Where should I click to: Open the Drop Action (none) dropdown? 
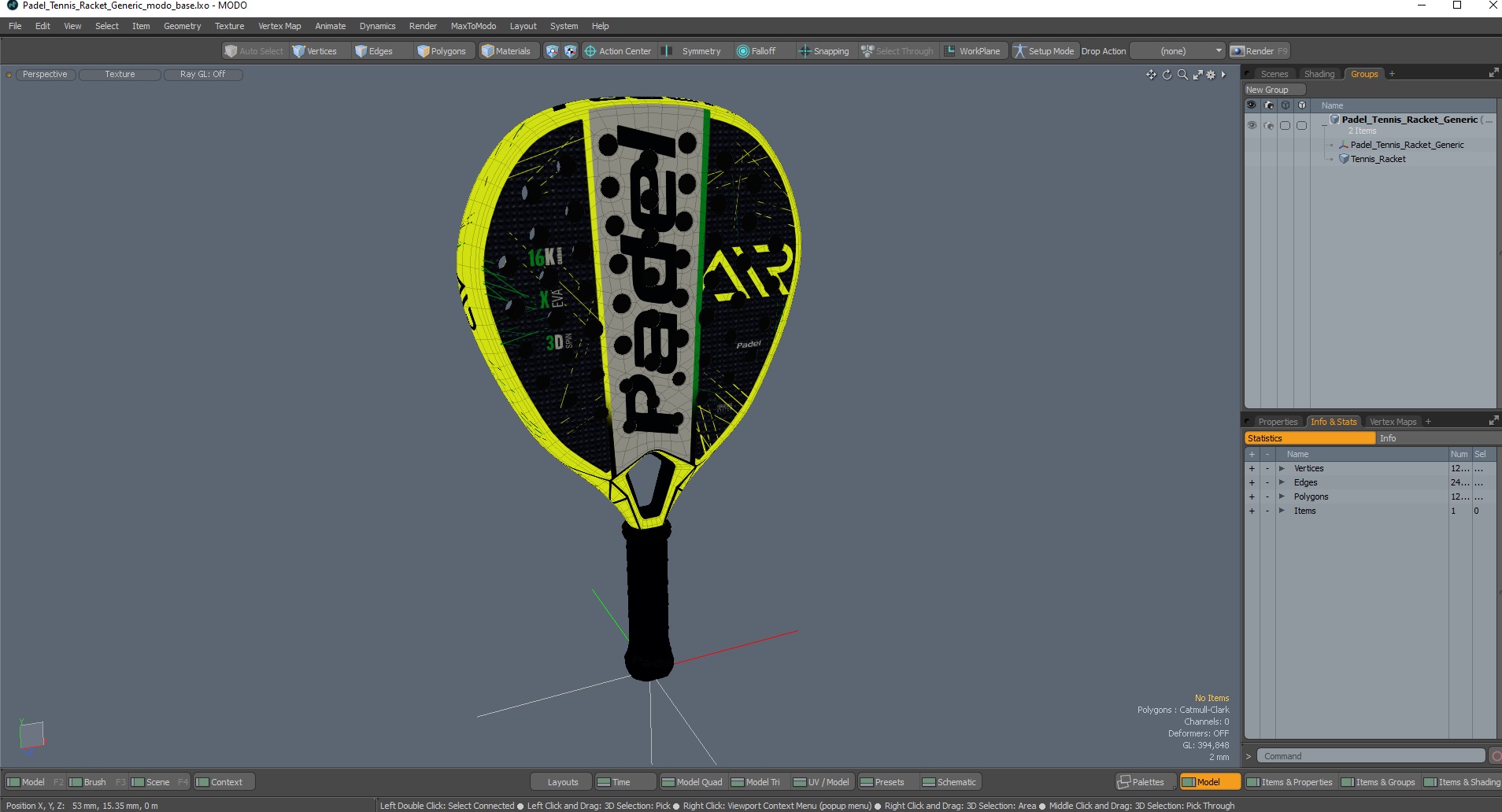1178,51
